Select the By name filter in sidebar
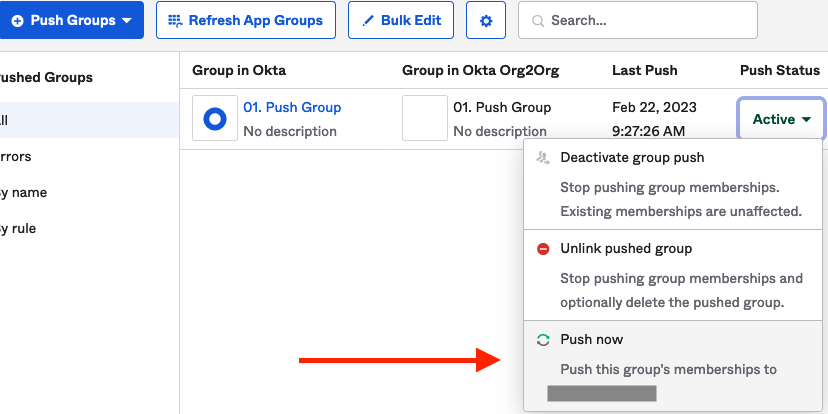Image resolution: width=828 pixels, height=414 pixels. coord(23,193)
